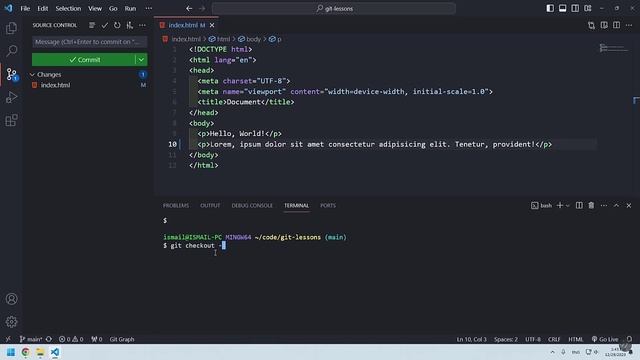Synchronize changes icon in status bar
Screen dimensions: 640x360
pos(49,339)
